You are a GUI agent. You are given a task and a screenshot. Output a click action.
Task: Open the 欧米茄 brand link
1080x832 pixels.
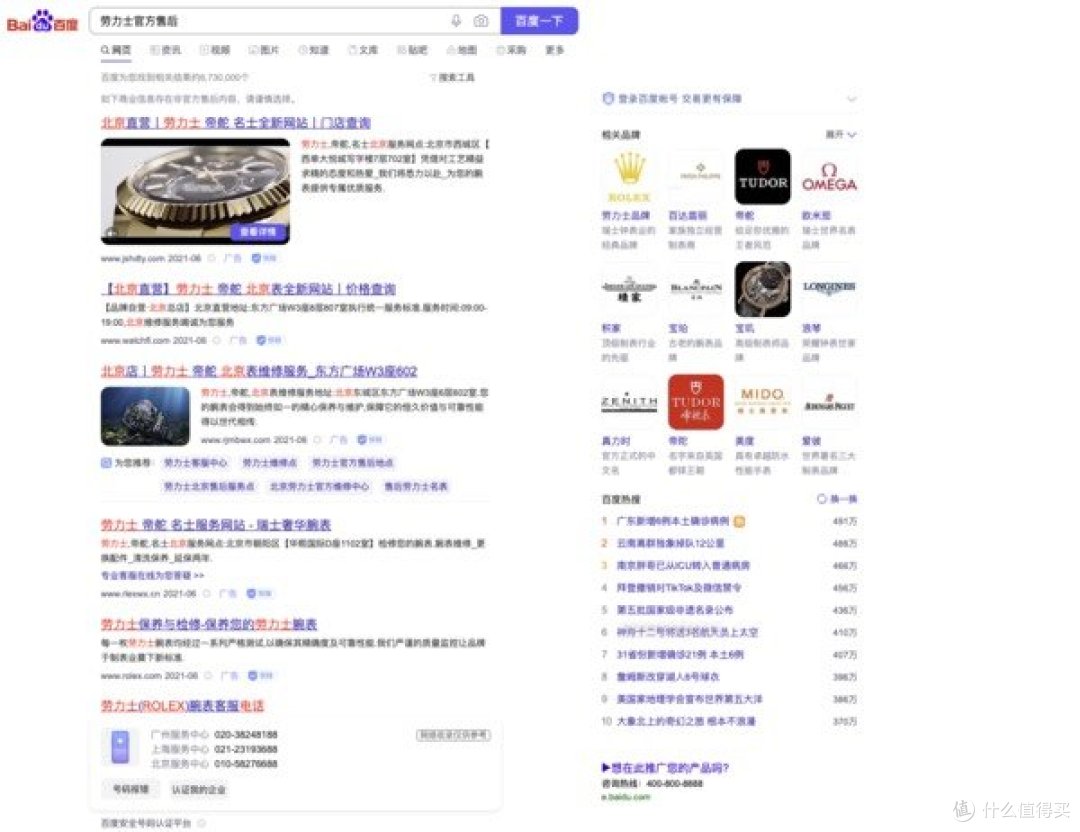816,216
